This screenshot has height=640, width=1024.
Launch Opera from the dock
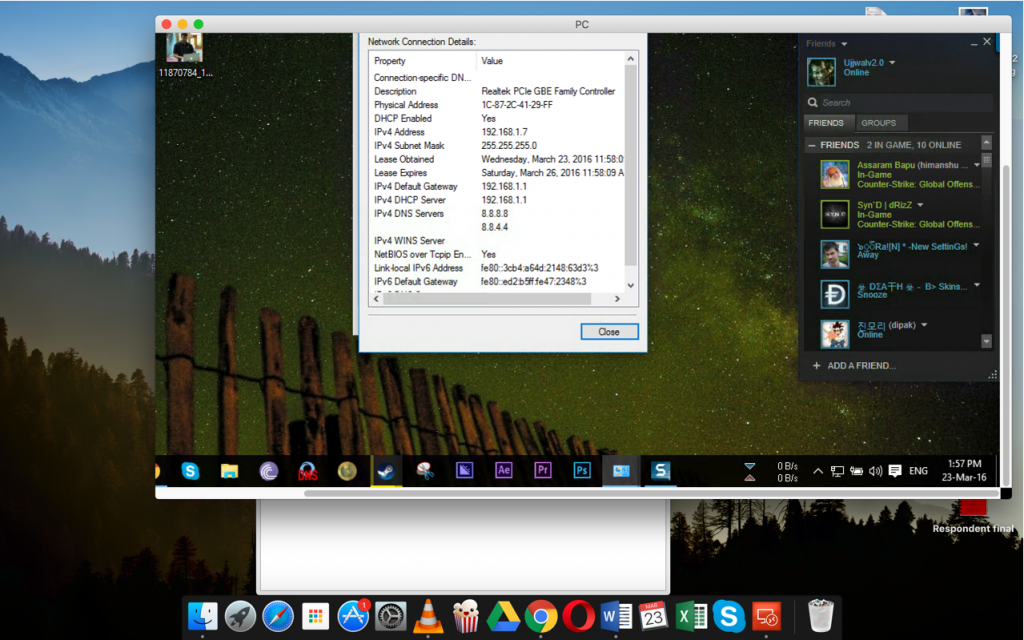tap(579, 616)
